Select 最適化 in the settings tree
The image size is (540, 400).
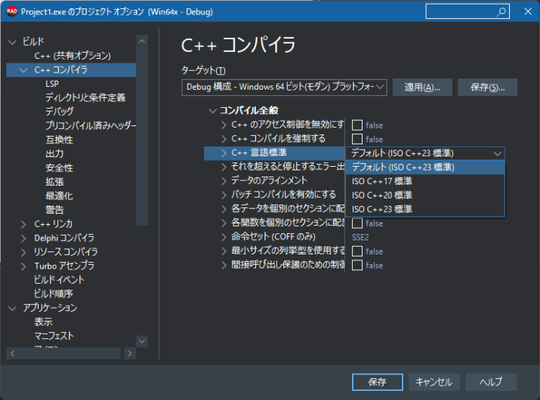click(x=59, y=196)
